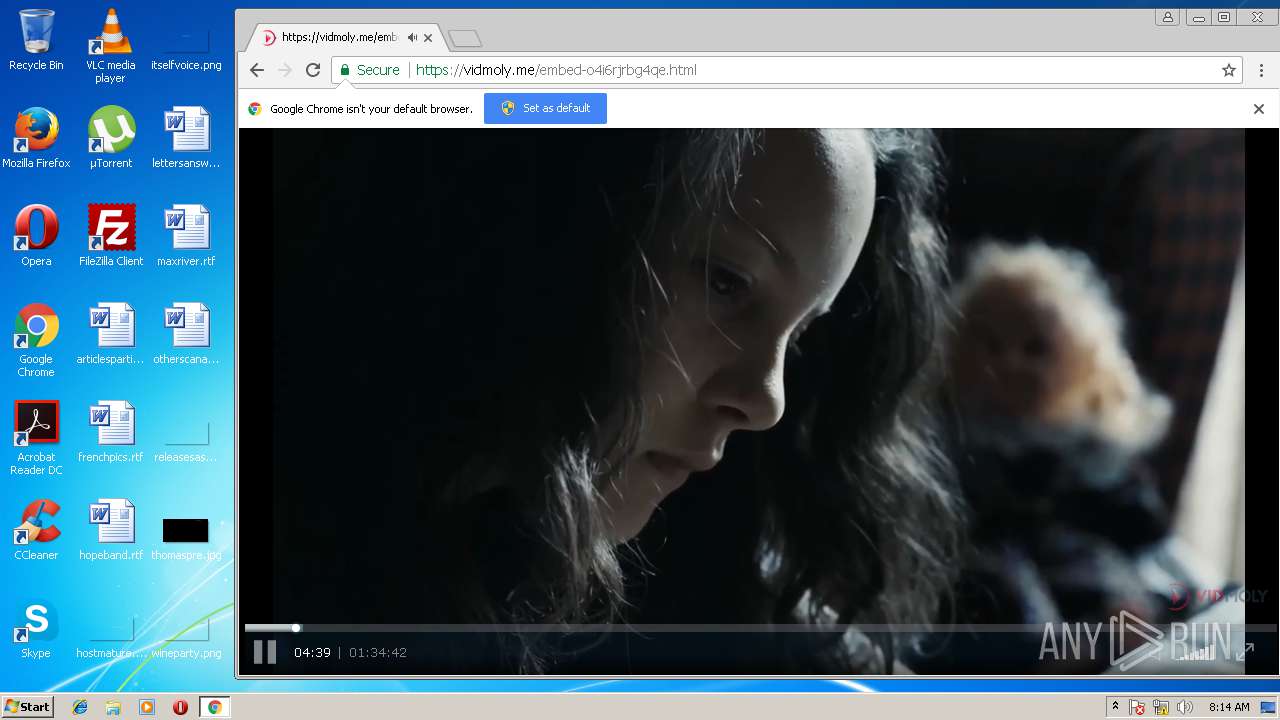The height and width of the screenshot is (720, 1280).
Task: Open media player taskbar icon
Action: point(147,707)
